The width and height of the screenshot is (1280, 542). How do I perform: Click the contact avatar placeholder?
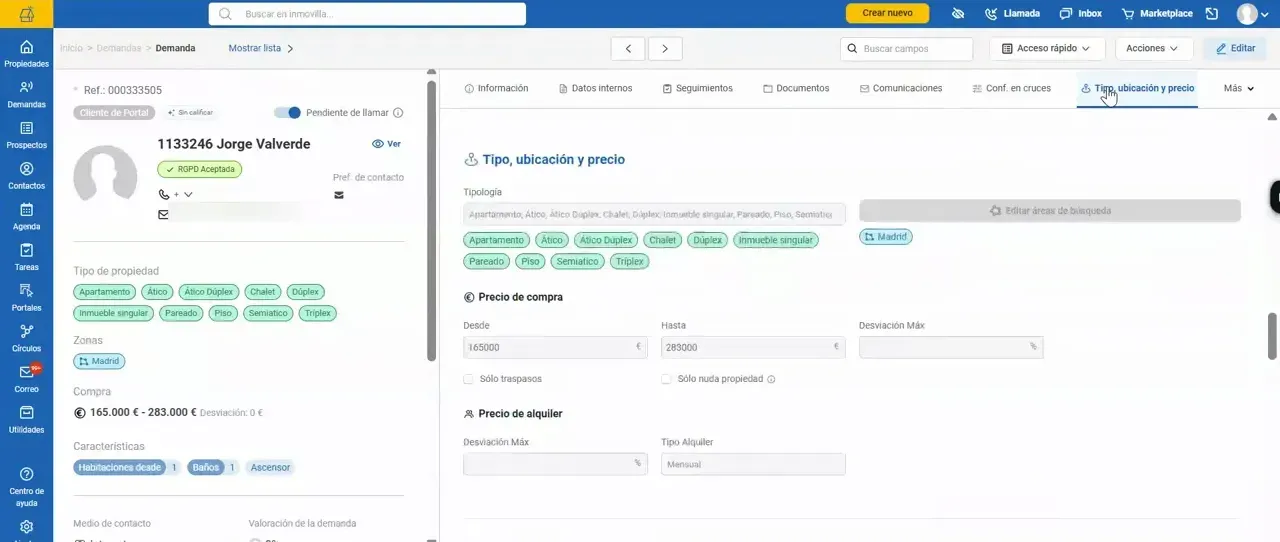click(105, 177)
